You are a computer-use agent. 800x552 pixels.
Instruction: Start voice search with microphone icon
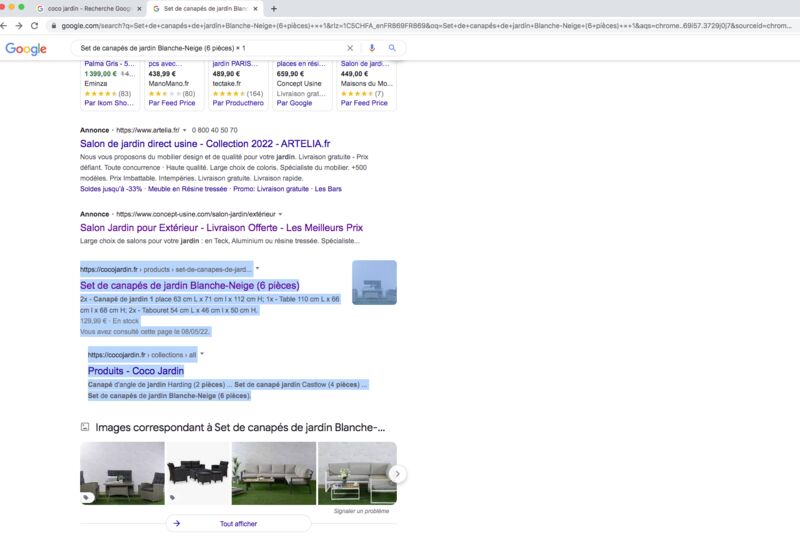point(372,48)
